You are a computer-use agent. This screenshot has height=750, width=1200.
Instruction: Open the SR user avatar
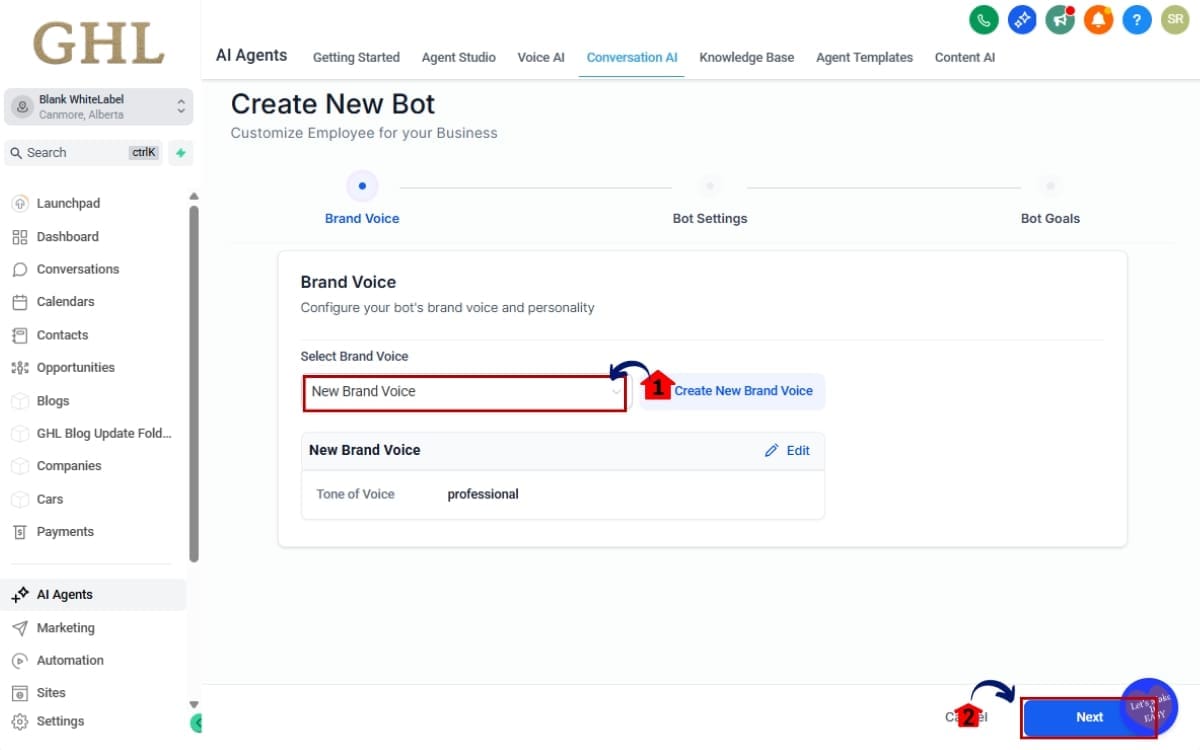1174,20
